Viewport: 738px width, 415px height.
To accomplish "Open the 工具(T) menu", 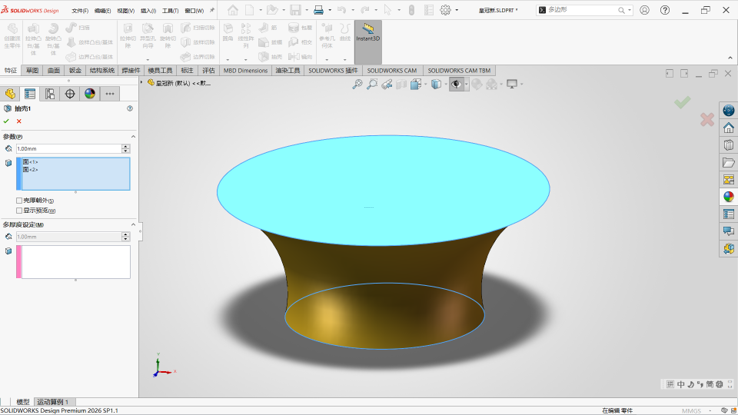I will point(170,10).
